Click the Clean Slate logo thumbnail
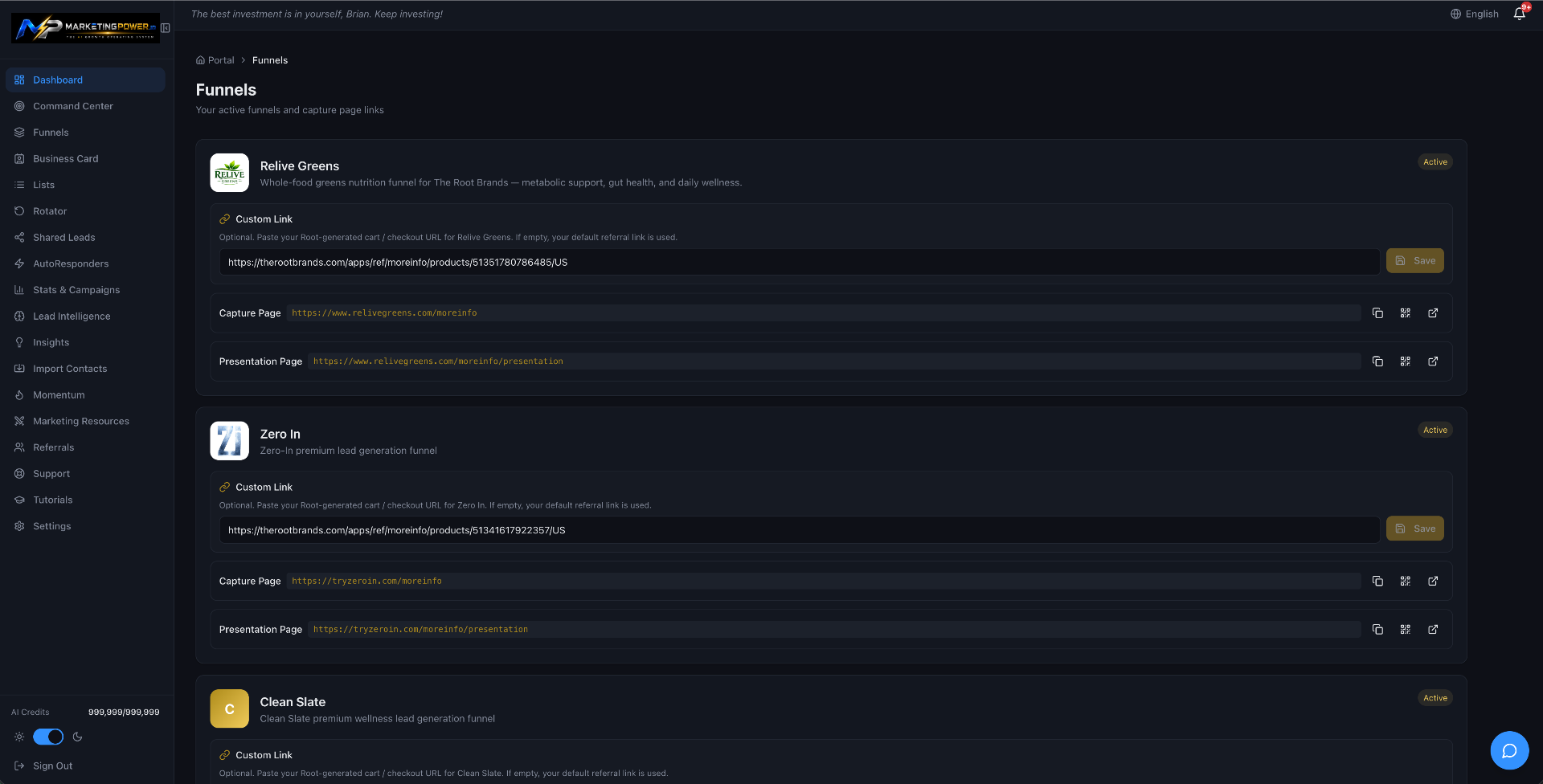Viewport: 1543px width, 784px height. click(230, 708)
